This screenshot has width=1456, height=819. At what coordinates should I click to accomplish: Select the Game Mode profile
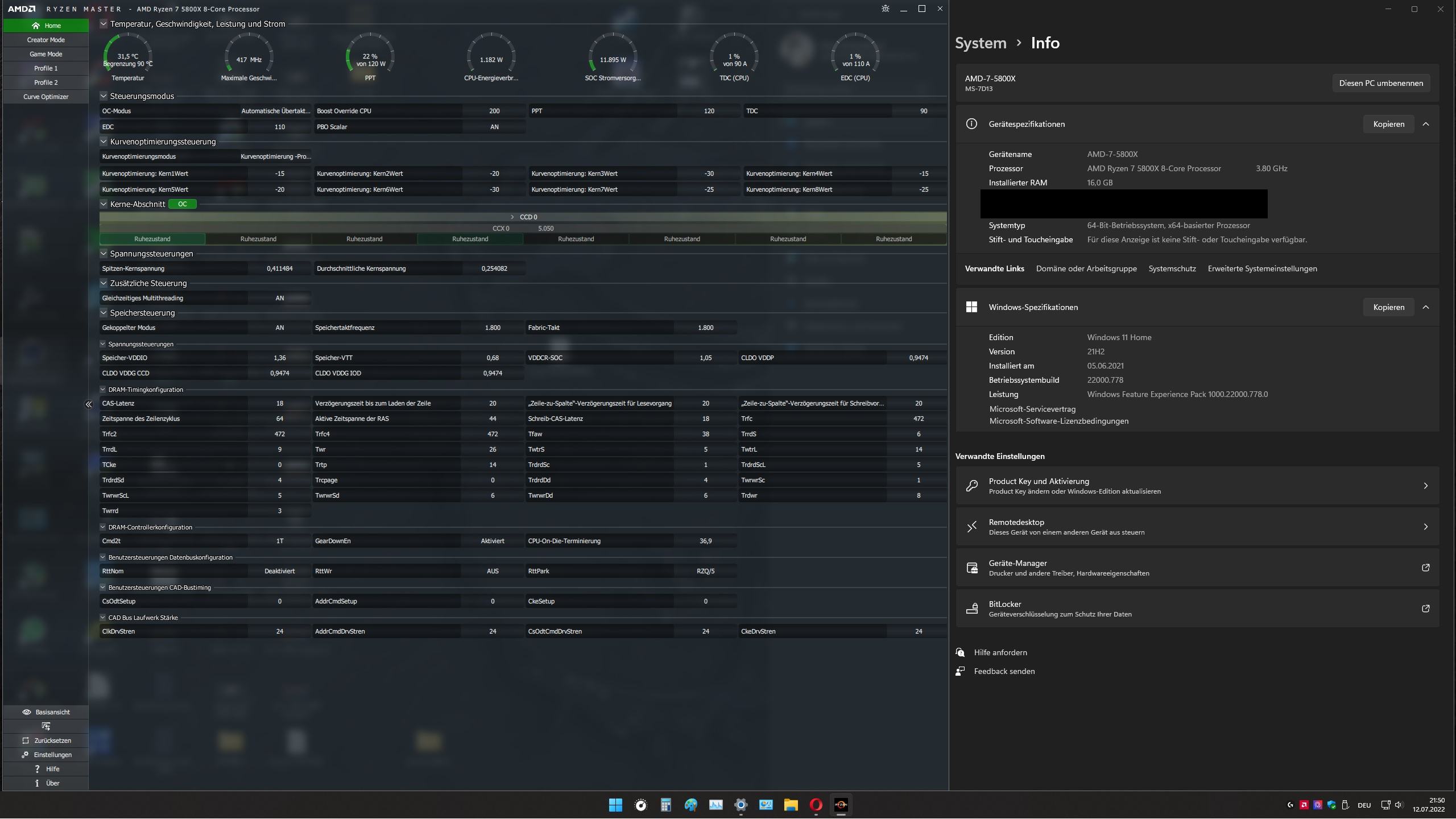[x=45, y=54]
